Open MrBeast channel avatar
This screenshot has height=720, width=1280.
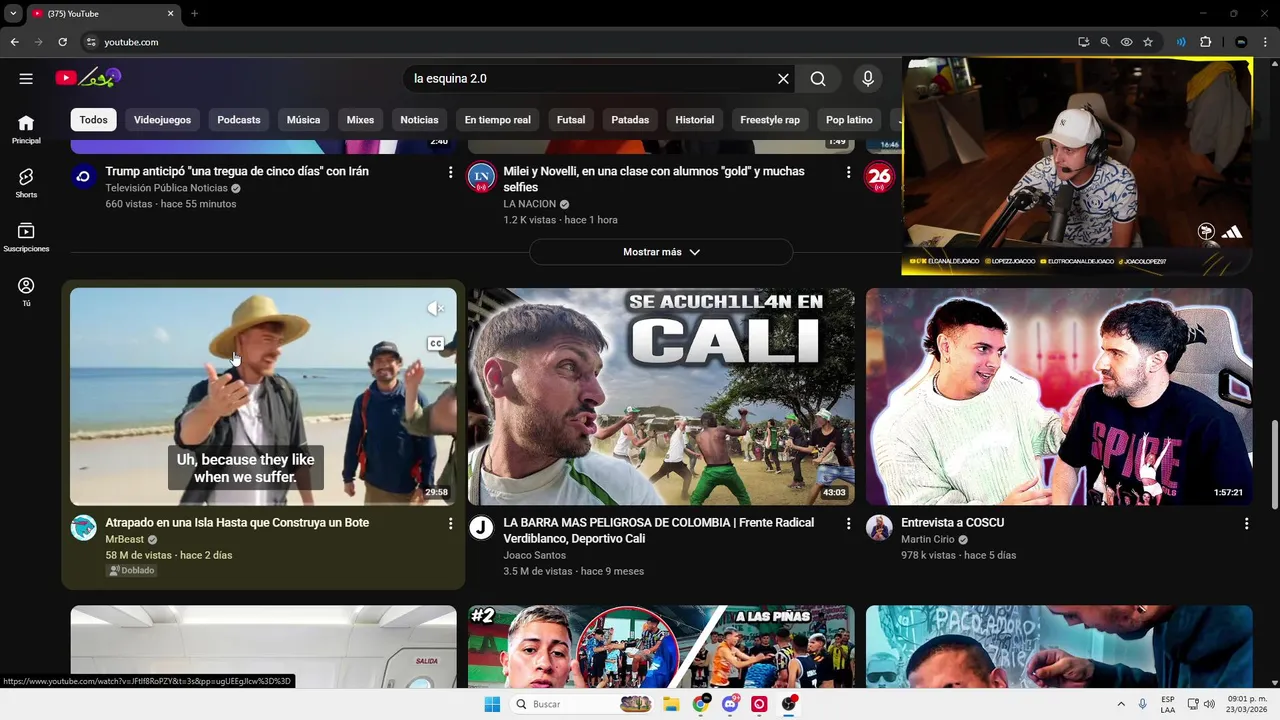pyautogui.click(x=83, y=528)
